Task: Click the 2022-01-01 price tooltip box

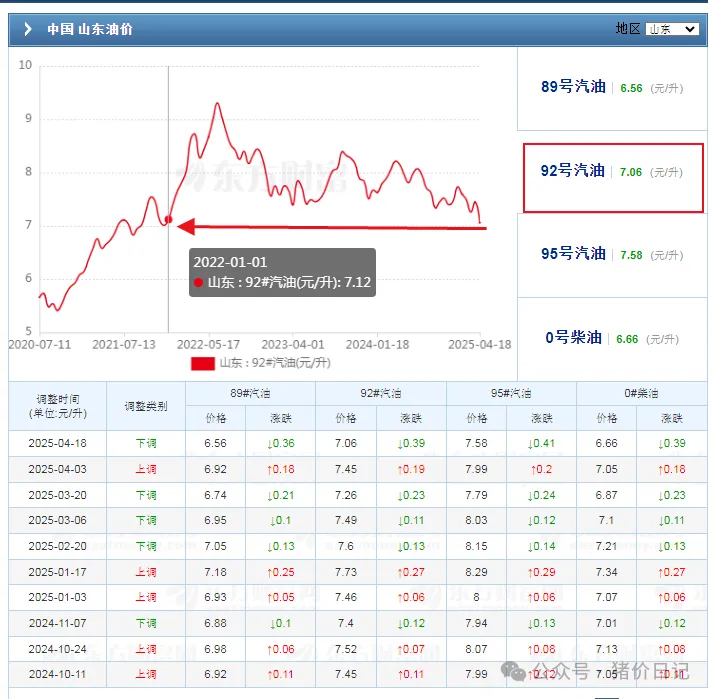Action: pos(282,272)
